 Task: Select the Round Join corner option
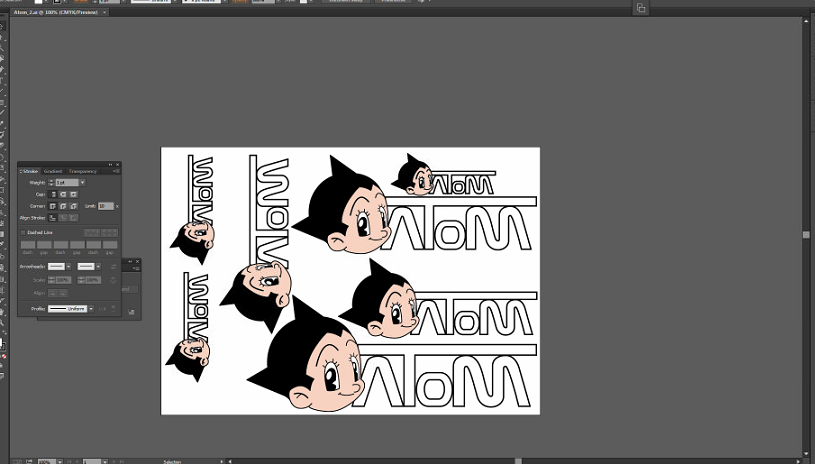point(63,206)
